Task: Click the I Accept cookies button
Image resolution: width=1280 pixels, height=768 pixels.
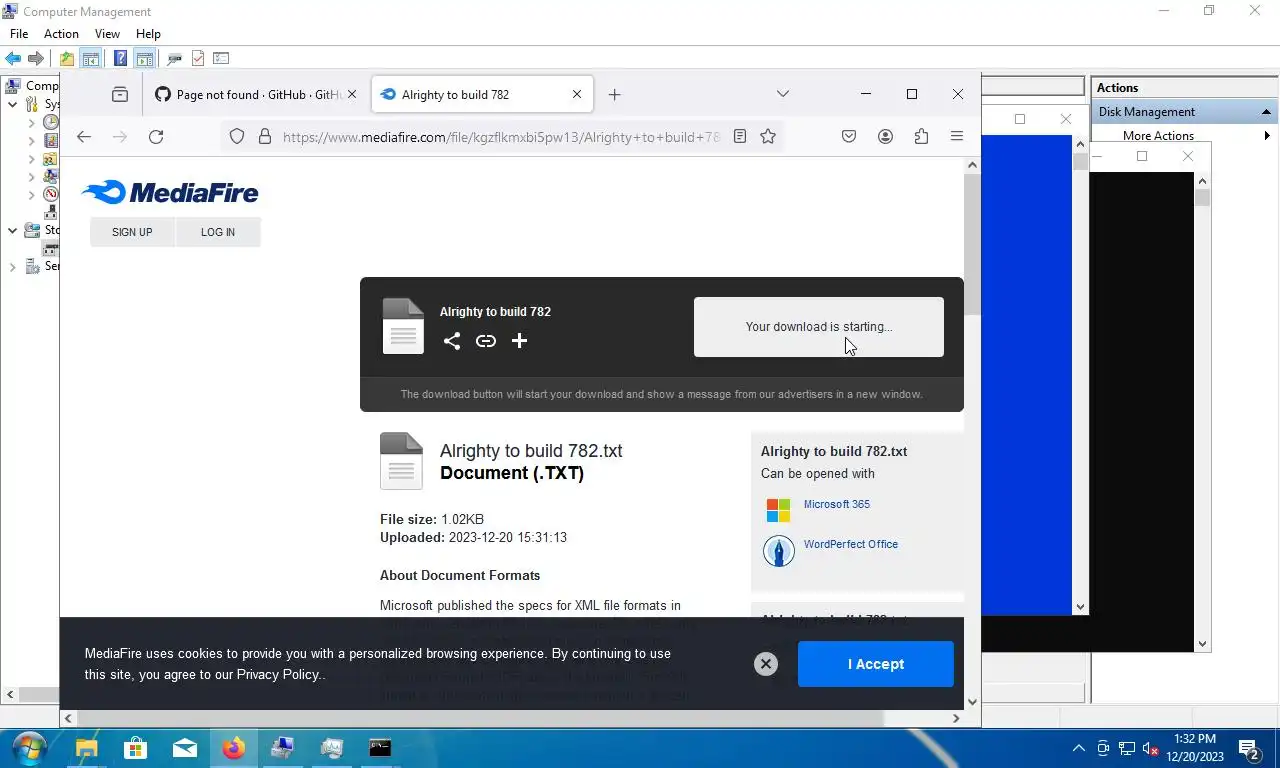Action: pos(876,664)
